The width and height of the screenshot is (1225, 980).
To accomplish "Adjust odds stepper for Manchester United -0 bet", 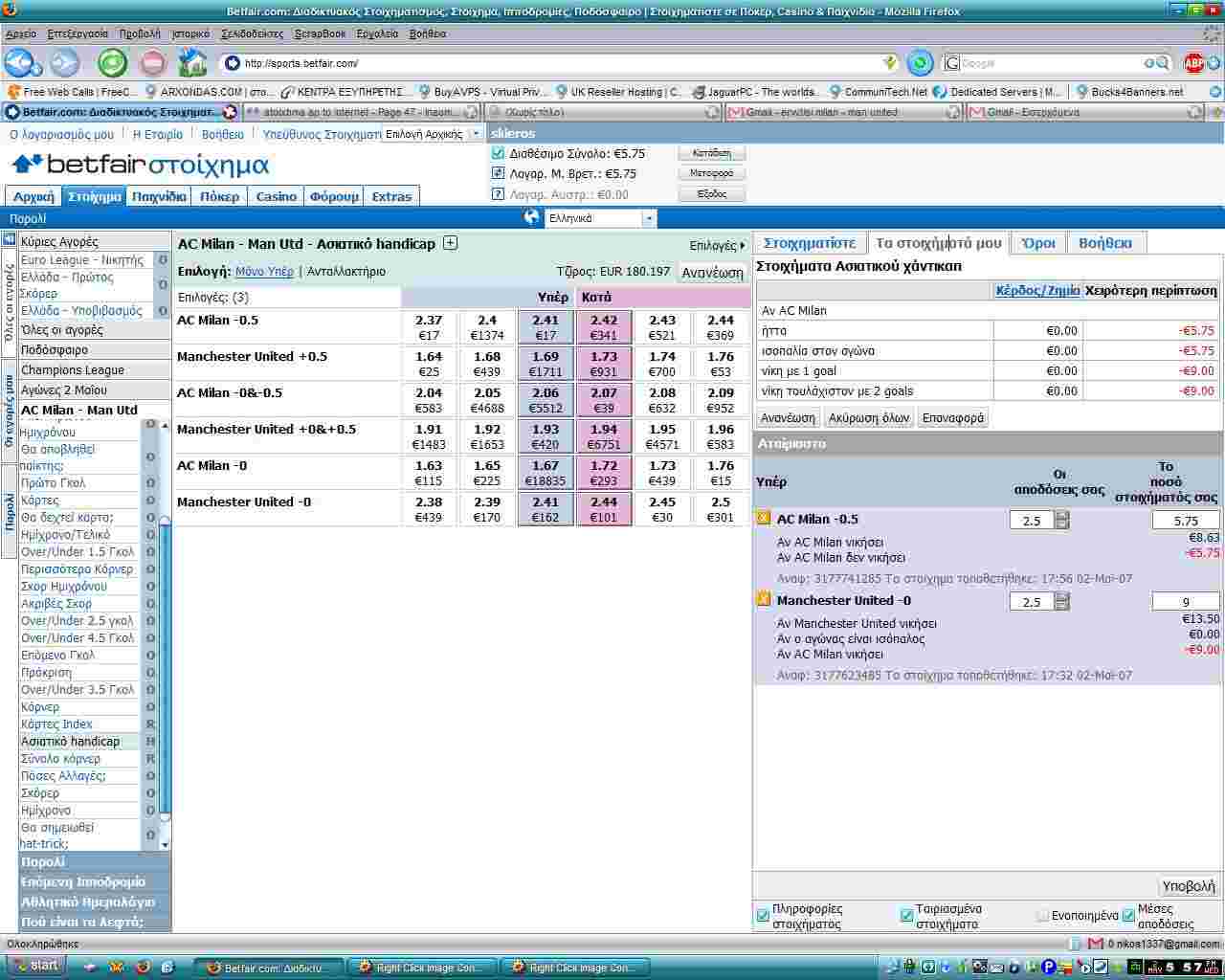I will tap(1062, 601).
